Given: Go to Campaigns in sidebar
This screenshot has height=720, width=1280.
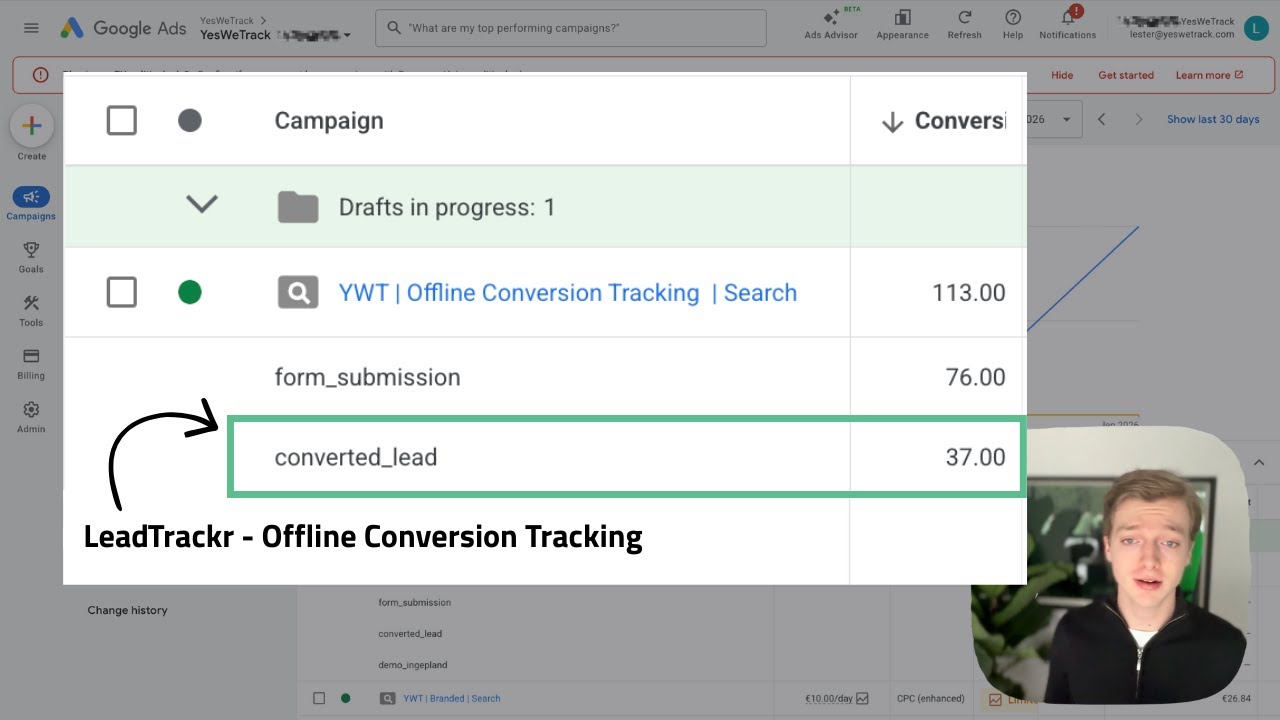Looking at the screenshot, I should (31, 203).
